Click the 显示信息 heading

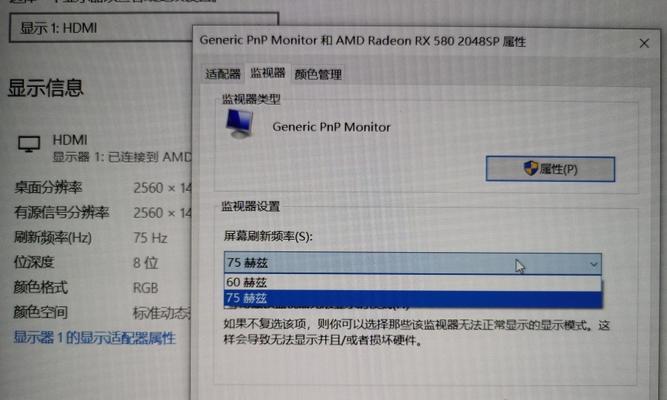pyautogui.click(x=46, y=88)
